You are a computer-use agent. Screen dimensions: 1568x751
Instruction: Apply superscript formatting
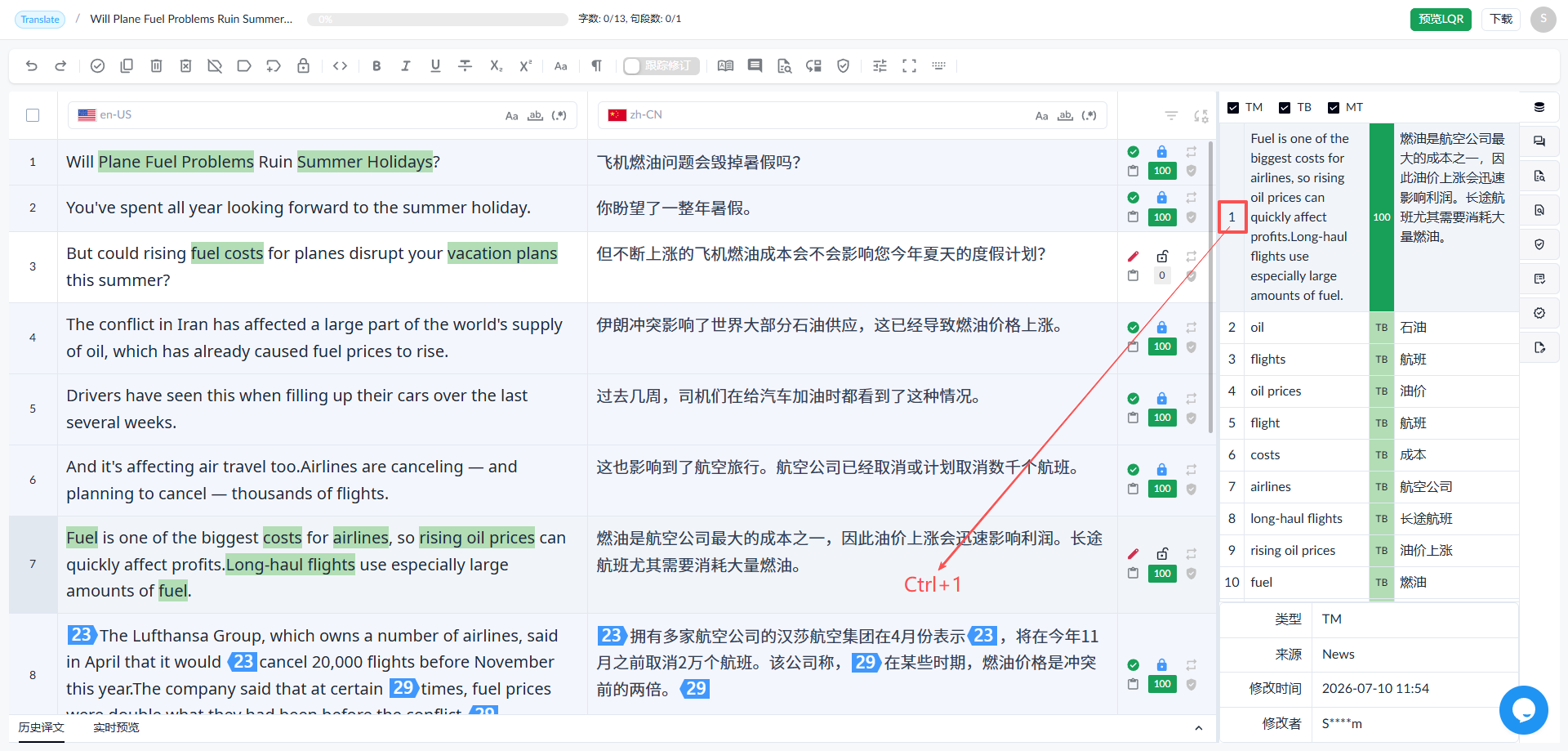[x=525, y=66]
